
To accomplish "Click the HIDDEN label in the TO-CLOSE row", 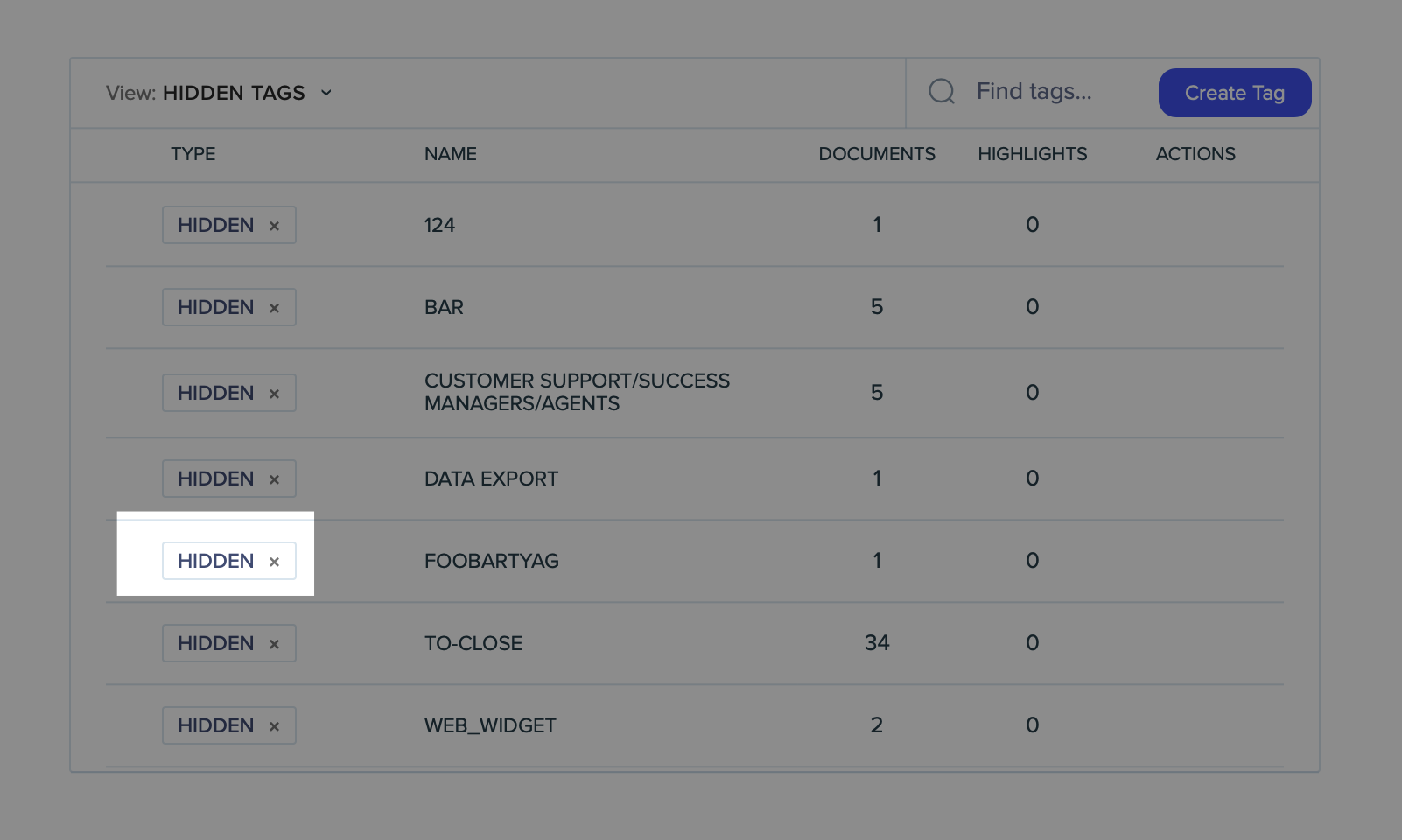I will [x=215, y=643].
